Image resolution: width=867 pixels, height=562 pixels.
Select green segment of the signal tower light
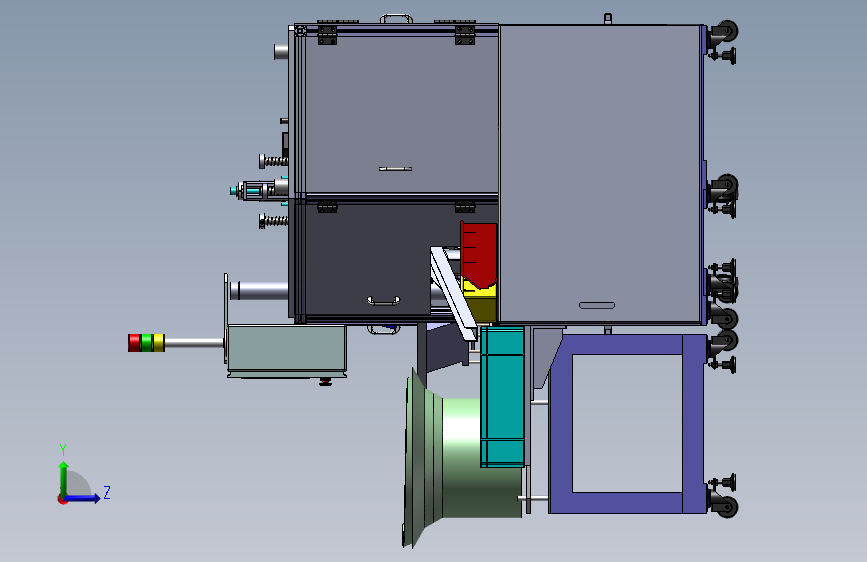click(147, 343)
